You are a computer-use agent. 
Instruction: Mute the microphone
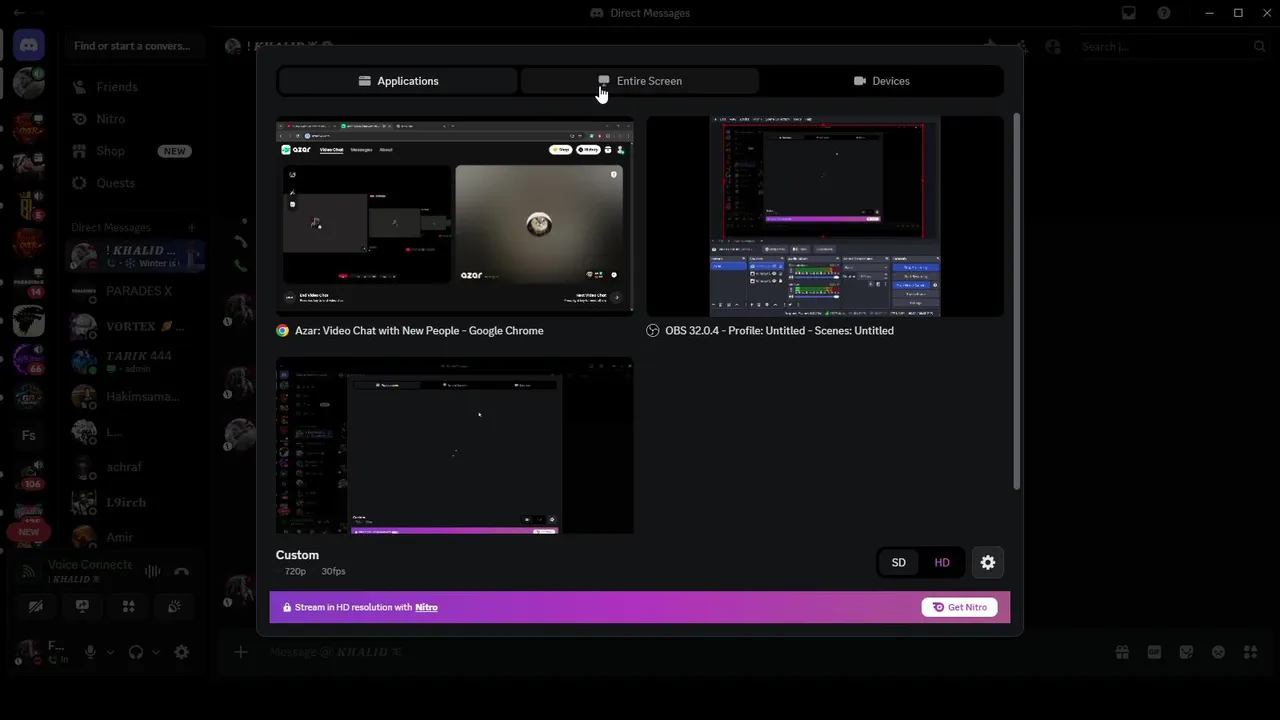pos(90,652)
